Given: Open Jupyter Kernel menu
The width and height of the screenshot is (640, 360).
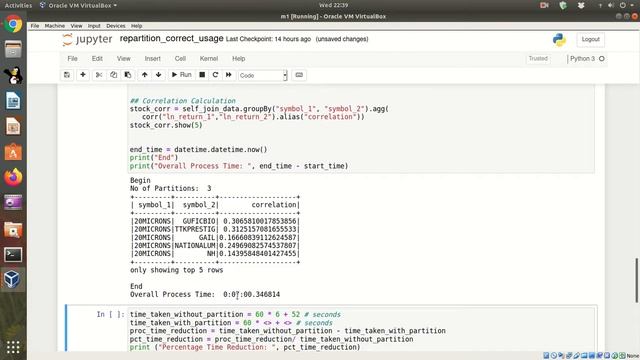Looking at the screenshot, I should [x=209, y=59].
